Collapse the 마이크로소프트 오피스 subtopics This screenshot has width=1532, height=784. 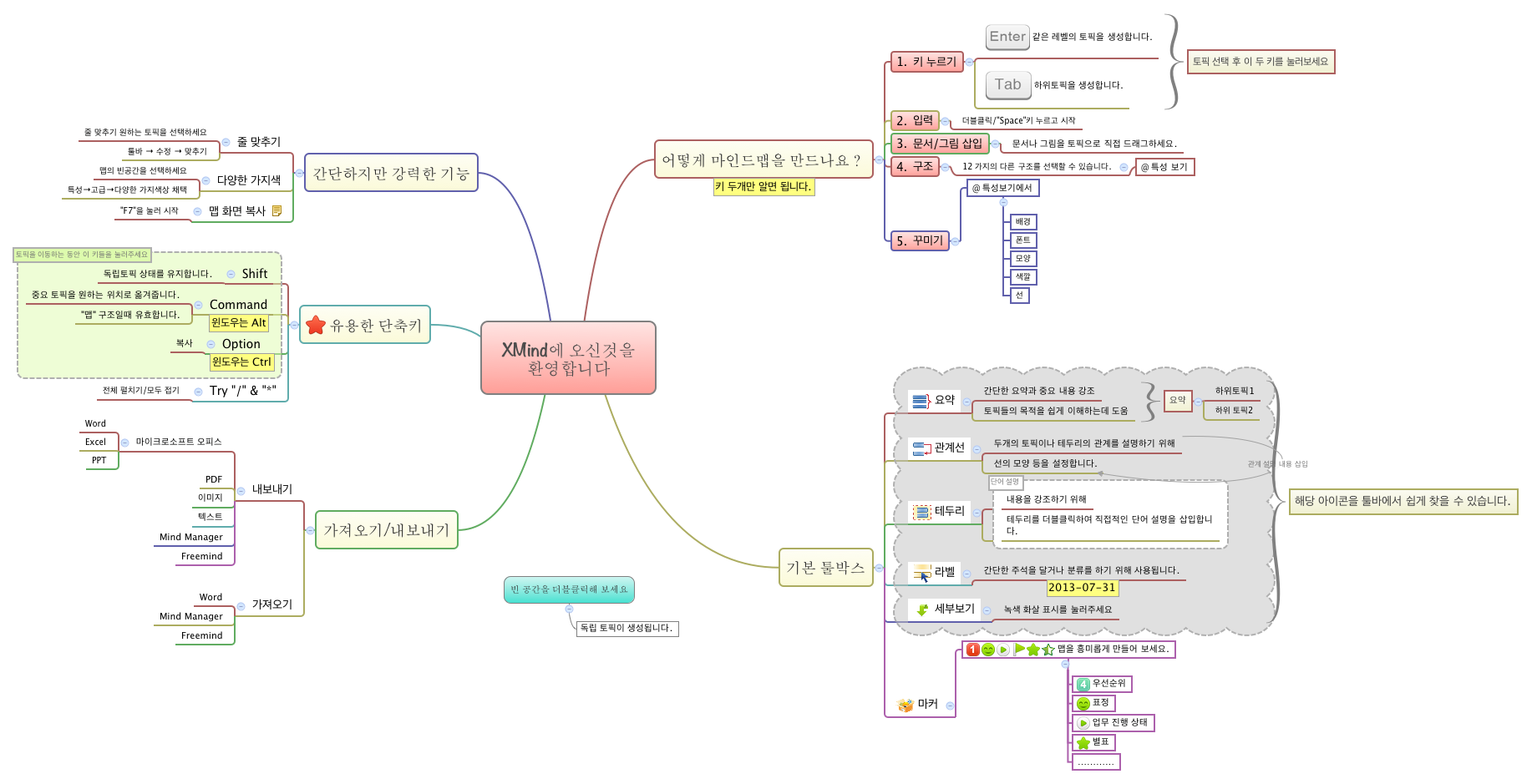[x=125, y=443]
